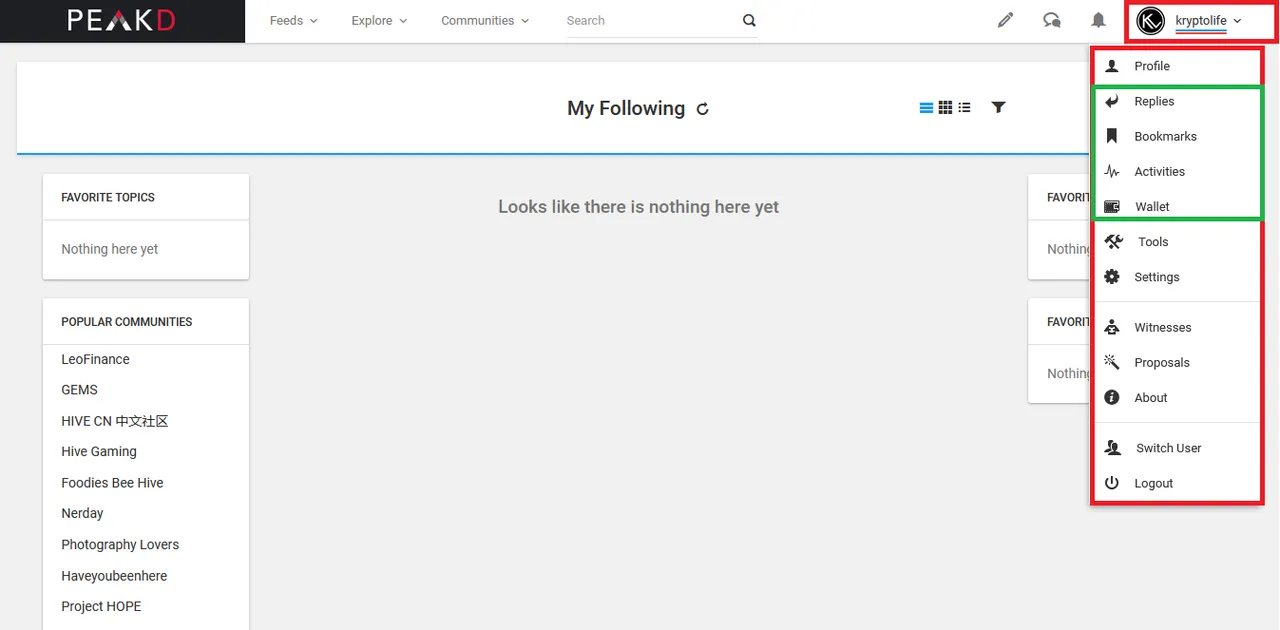Click 'Looks like there is nothing here yet'

pyautogui.click(x=638, y=207)
